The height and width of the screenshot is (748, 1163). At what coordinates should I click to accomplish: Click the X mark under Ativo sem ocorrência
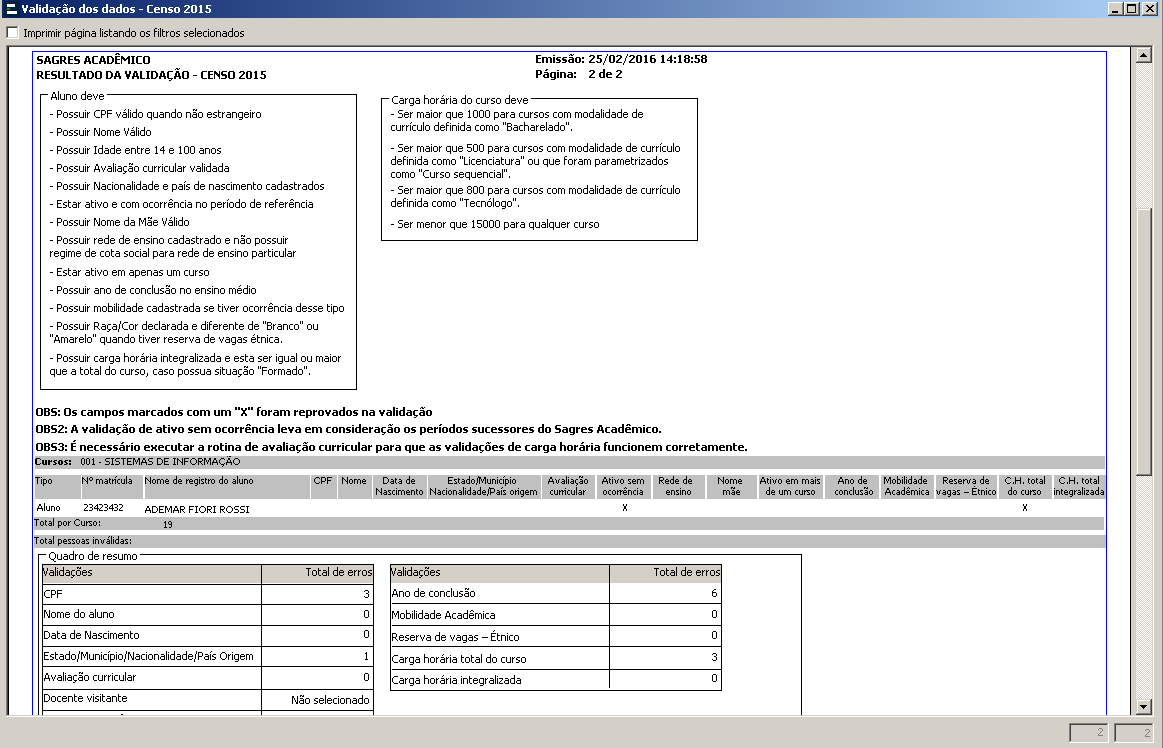pos(624,508)
